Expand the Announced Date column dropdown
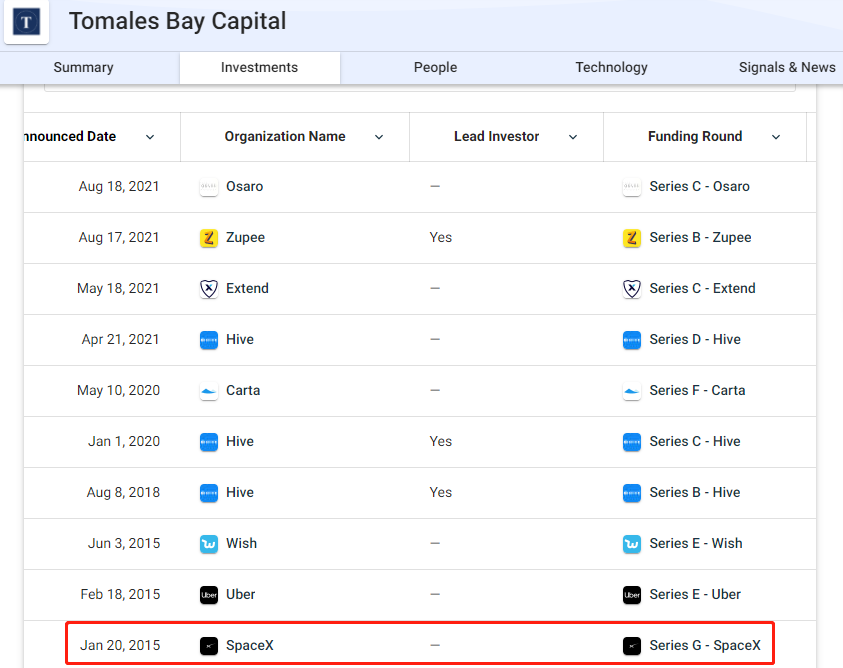Screen dimensions: 843x668 [150, 137]
